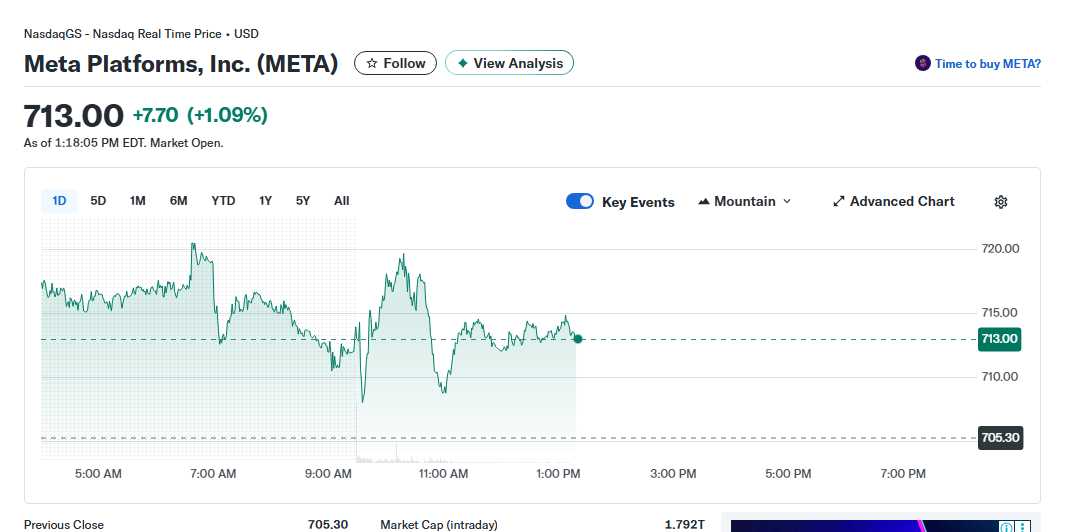Click the 7:00 AM time label
Screen dimensions: 1065x532
213,474
